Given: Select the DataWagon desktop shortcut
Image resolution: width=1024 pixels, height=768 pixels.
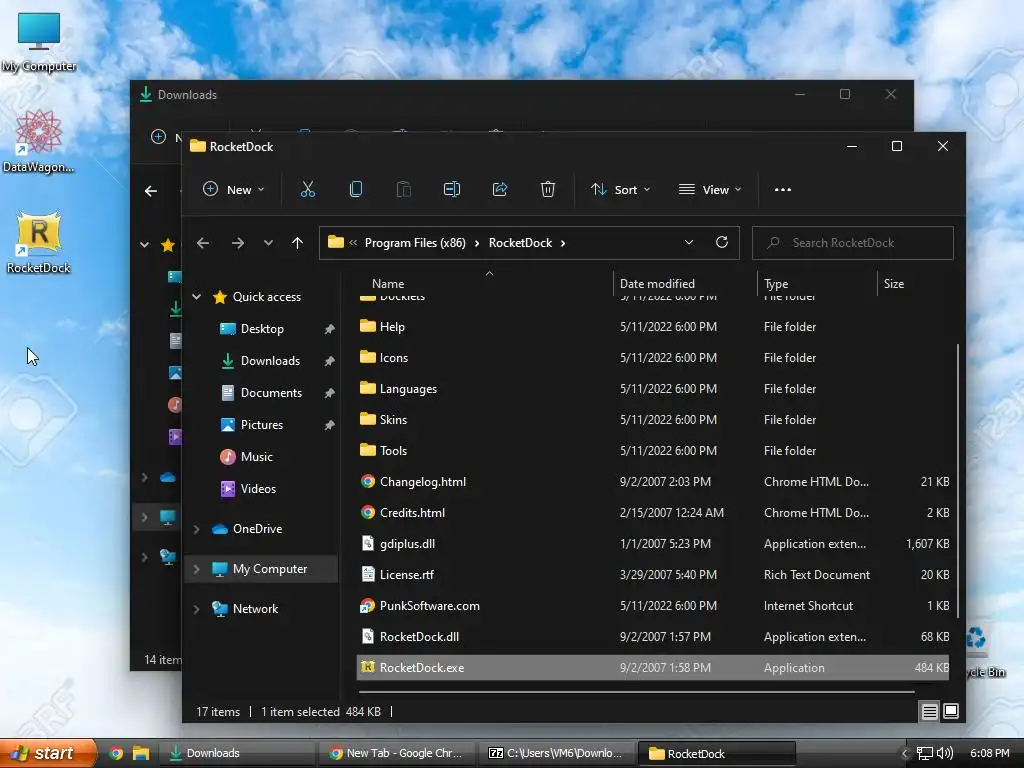Looking at the screenshot, I should [x=39, y=140].
